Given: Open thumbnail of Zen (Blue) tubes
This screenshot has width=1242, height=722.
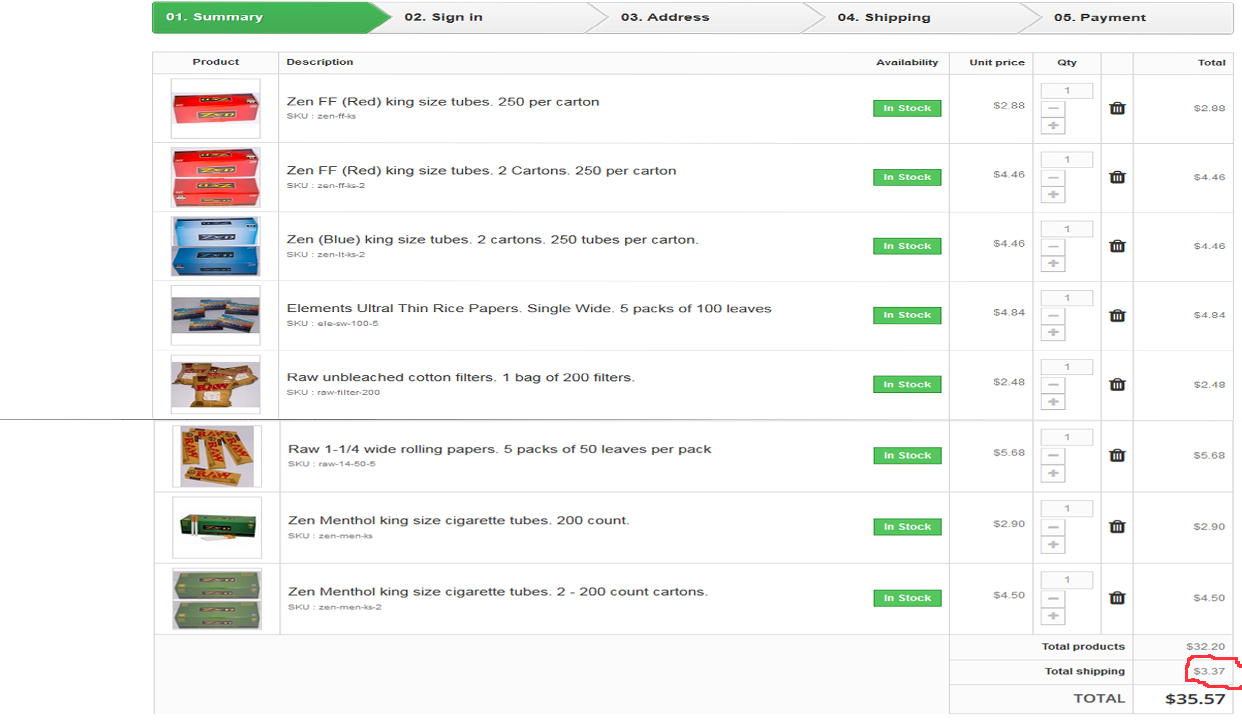Looking at the screenshot, I should point(215,246).
